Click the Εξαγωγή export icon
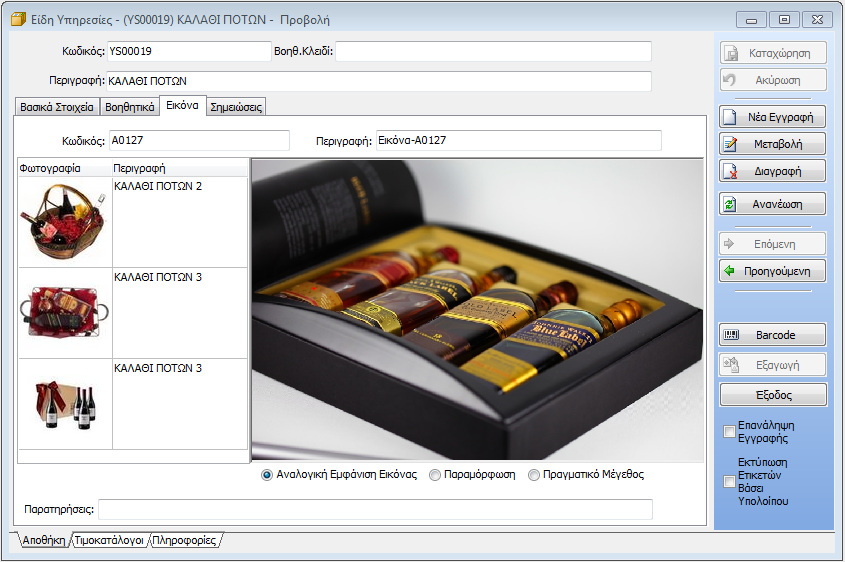The image size is (845, 562). (x=731, y=365)
